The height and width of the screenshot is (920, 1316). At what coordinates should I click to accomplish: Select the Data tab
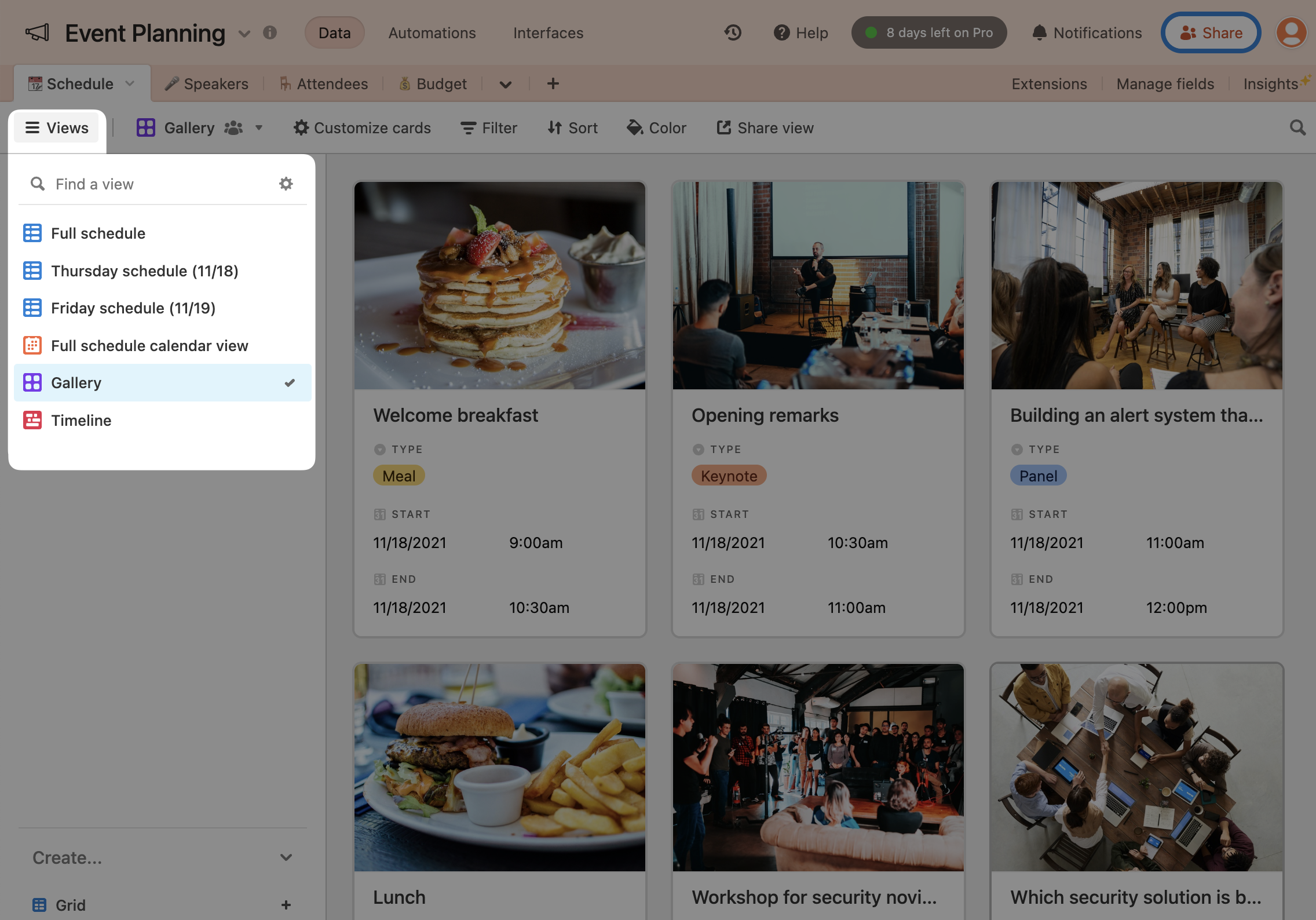[335, 32]
